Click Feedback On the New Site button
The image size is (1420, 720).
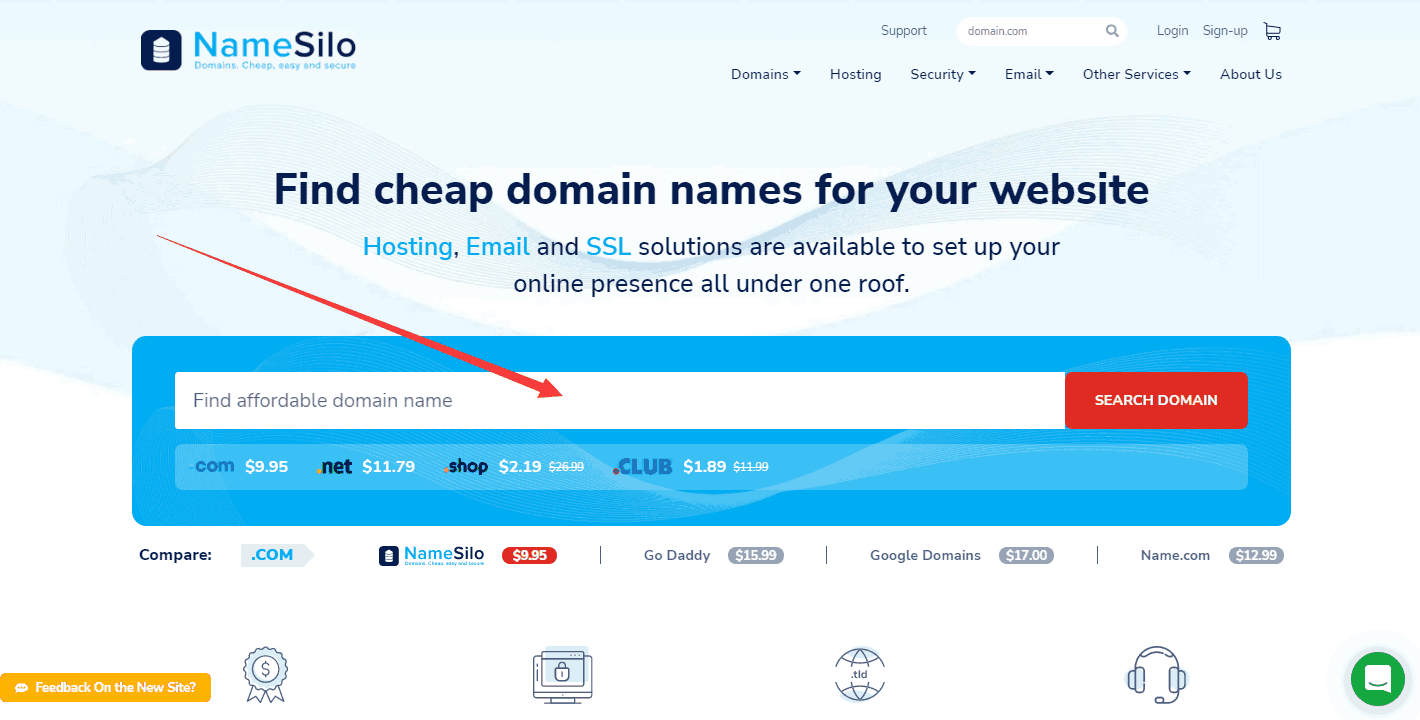[x=105, y=688]
